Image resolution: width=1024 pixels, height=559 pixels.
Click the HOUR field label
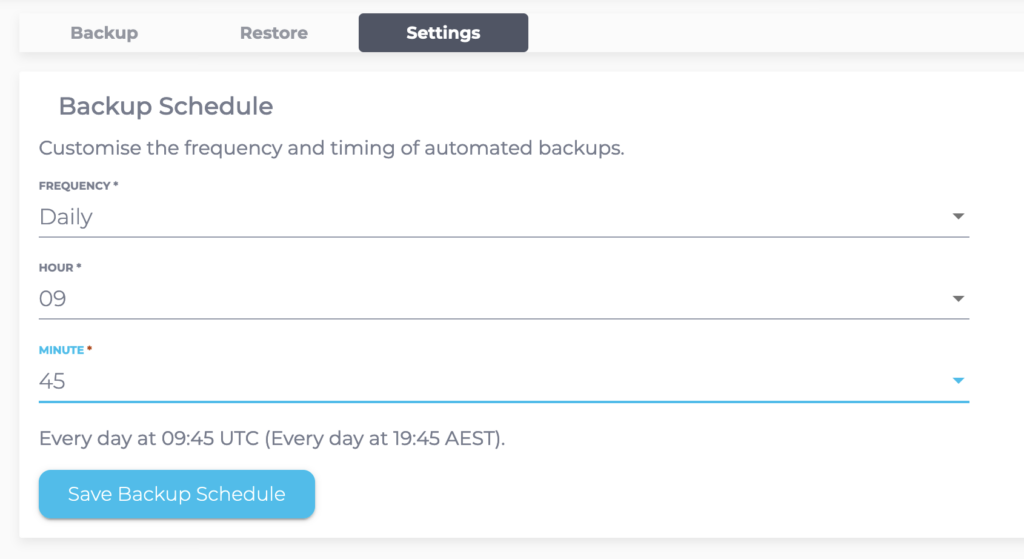pos(56,268)
